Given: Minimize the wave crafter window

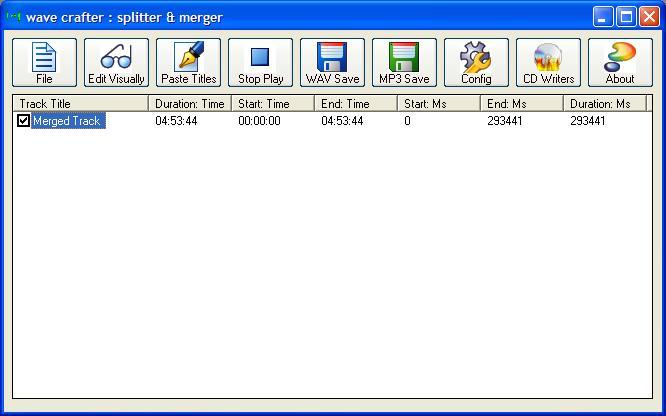Looking at the screenshot, I should (x=603, y=17).
